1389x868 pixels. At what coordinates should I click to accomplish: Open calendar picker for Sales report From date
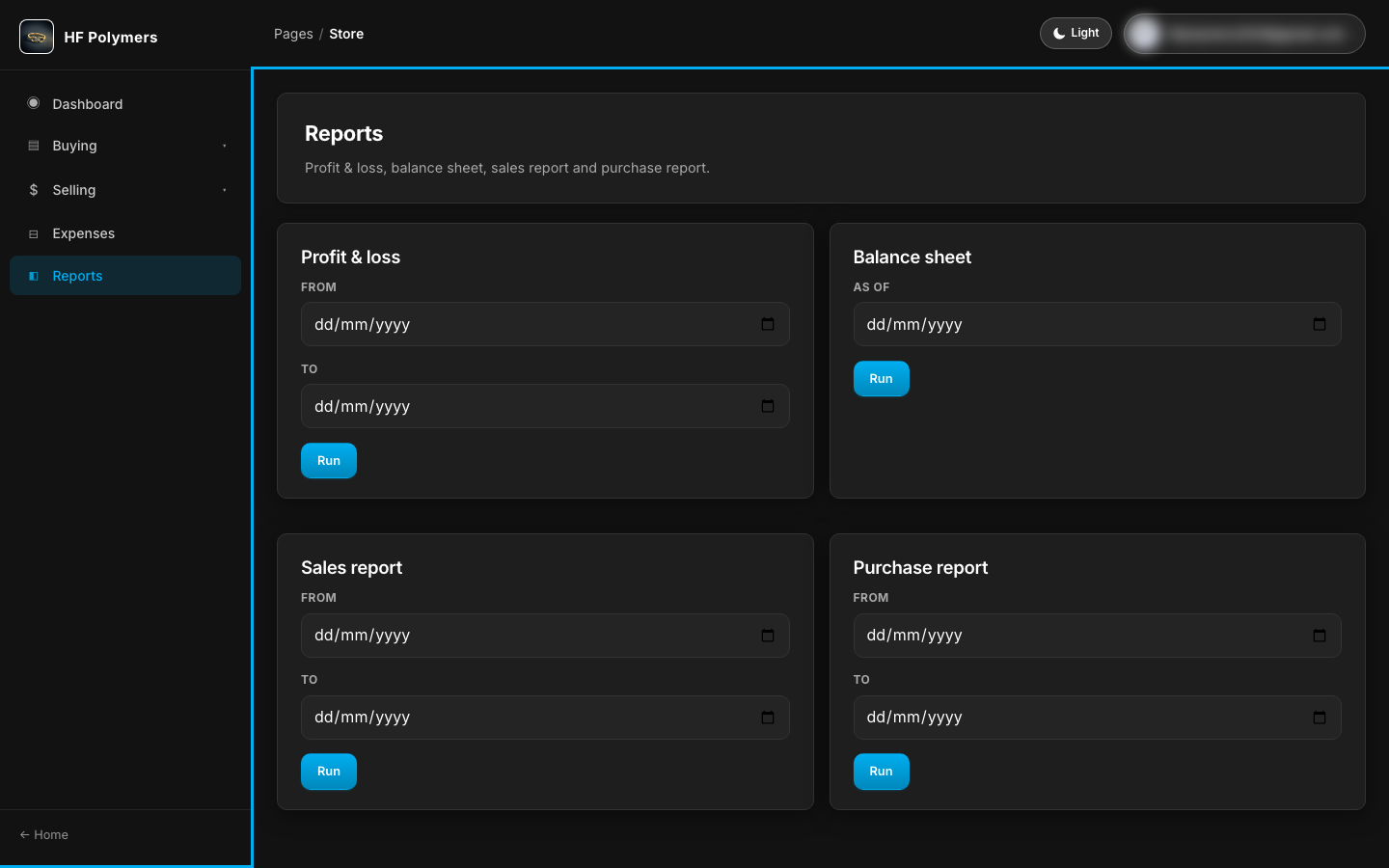coord(768,636)
